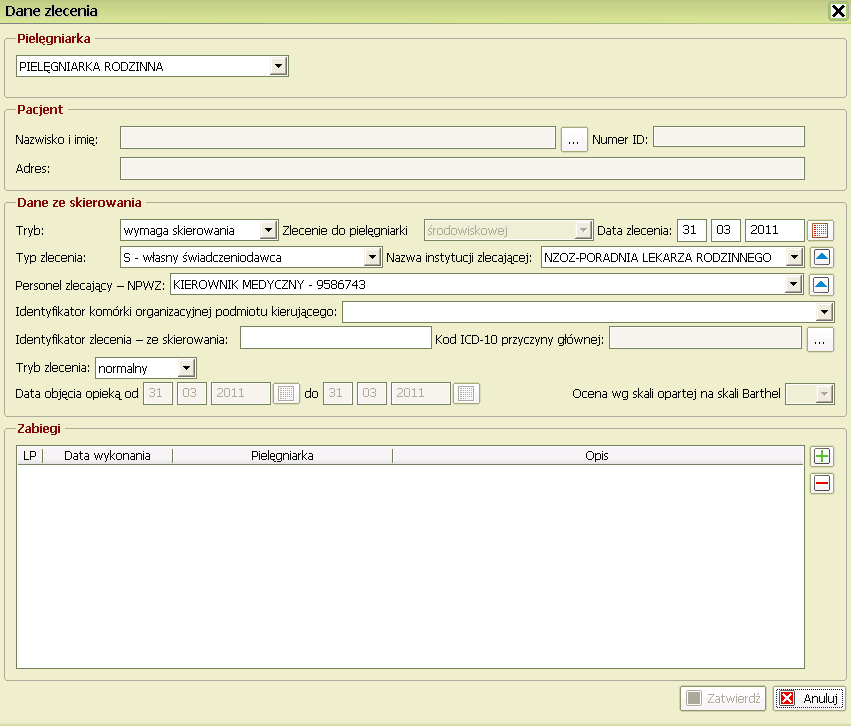Click the Data zlecenia month field '03'
The height and width of the screenshot is (726, 851).
click(x=726, y=230)
